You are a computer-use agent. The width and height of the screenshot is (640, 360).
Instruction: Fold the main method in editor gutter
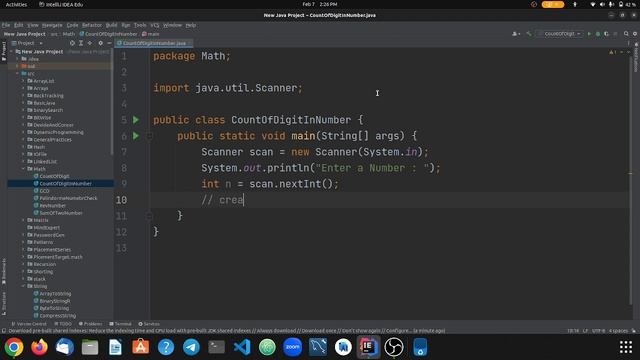pos(149,136)
